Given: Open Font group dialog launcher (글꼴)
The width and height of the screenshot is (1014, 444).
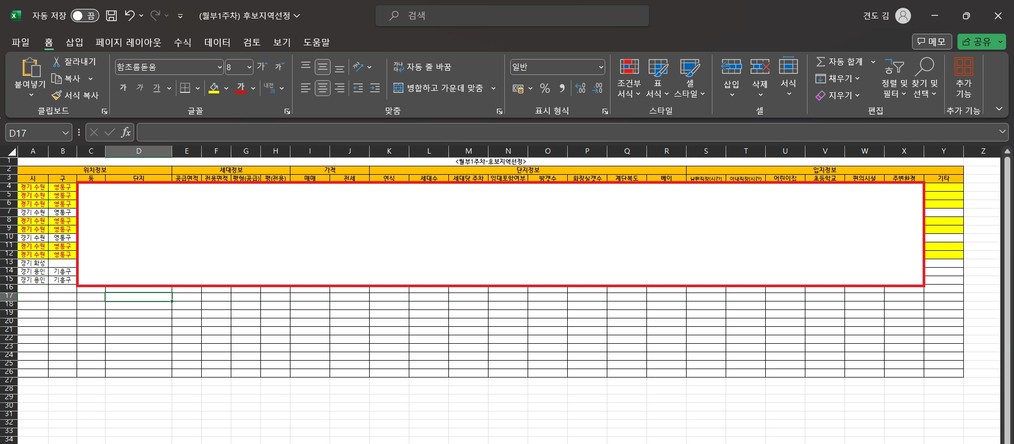Looking at the screenshot, I should [x=286, y=111].
